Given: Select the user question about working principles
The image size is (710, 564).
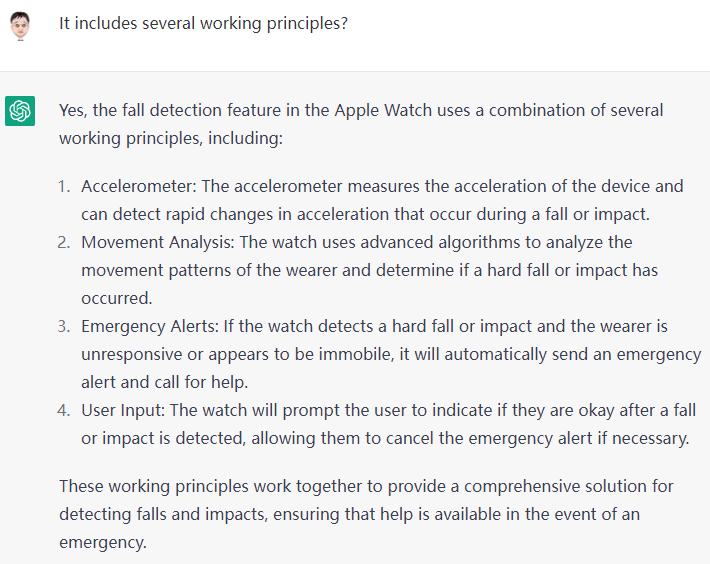Looking at the screenshot, I should (203, 23).
